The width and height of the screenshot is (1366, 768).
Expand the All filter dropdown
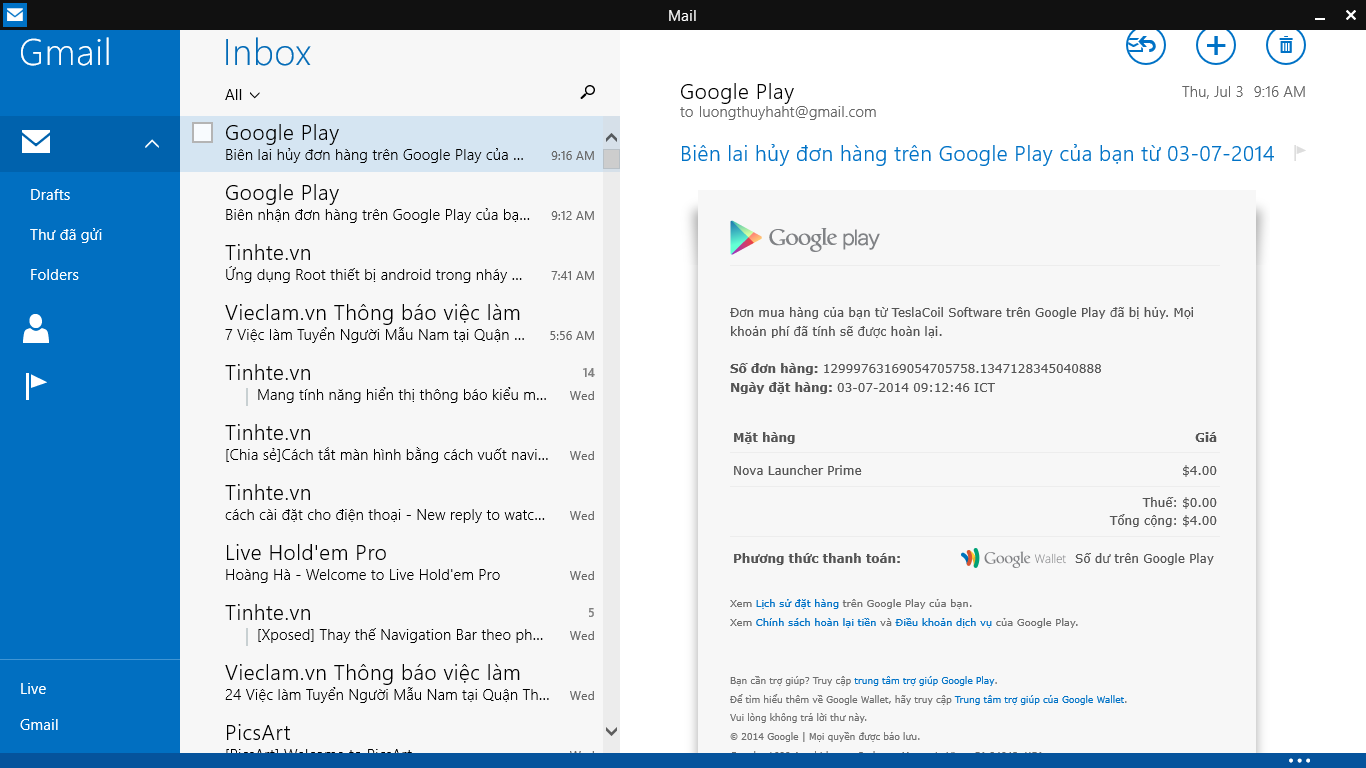243,95
